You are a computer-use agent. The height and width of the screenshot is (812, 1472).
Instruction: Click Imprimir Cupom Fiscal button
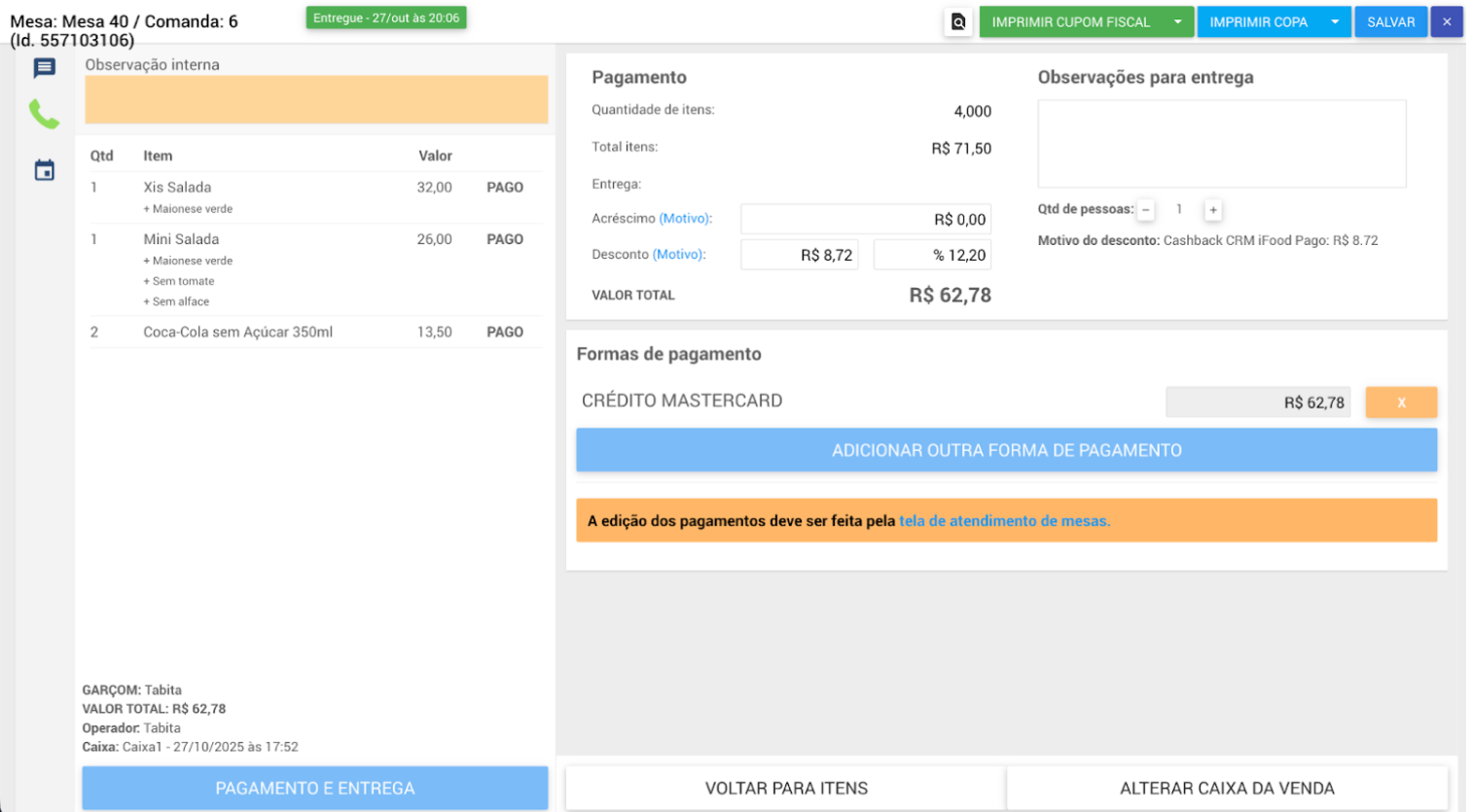click(1070, 22)
